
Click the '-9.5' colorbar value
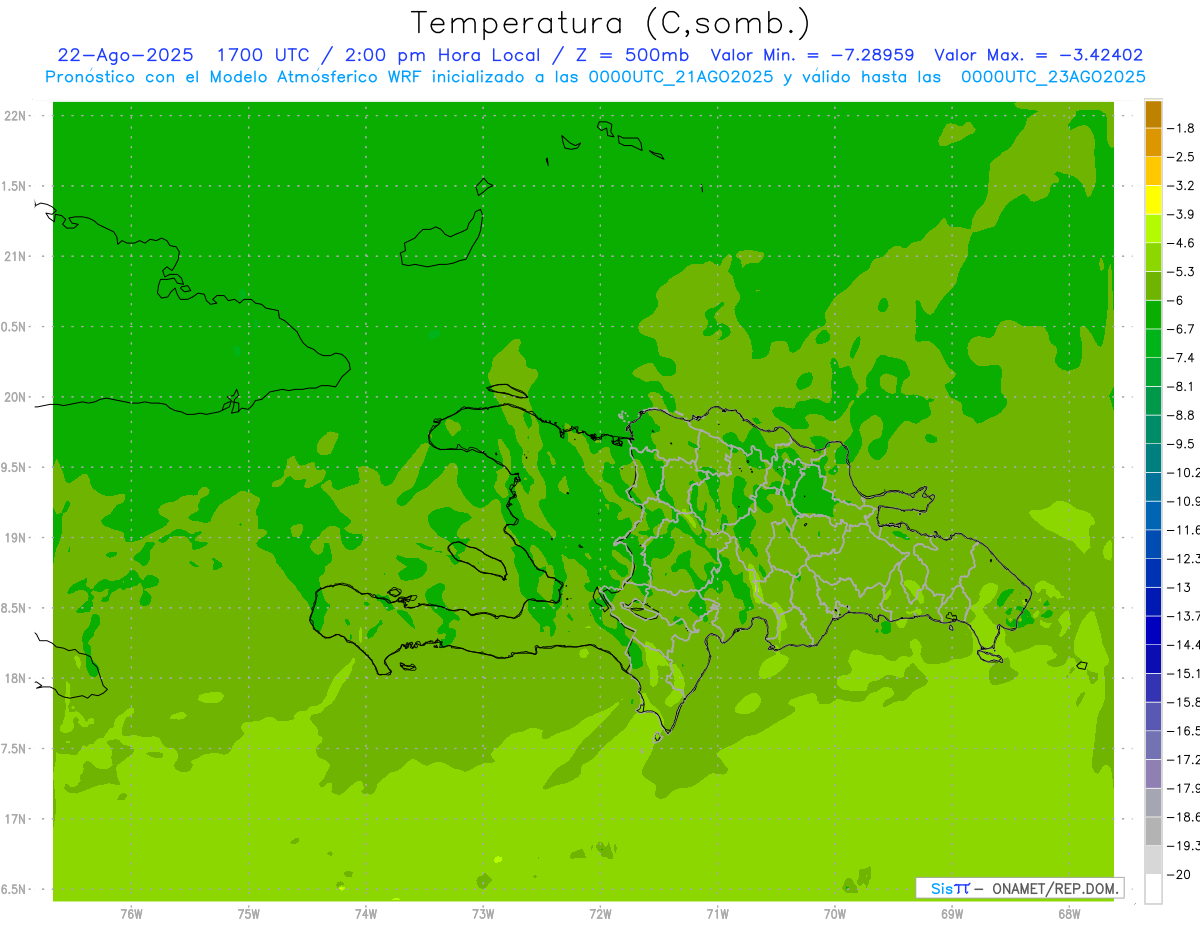[1182, 444]
